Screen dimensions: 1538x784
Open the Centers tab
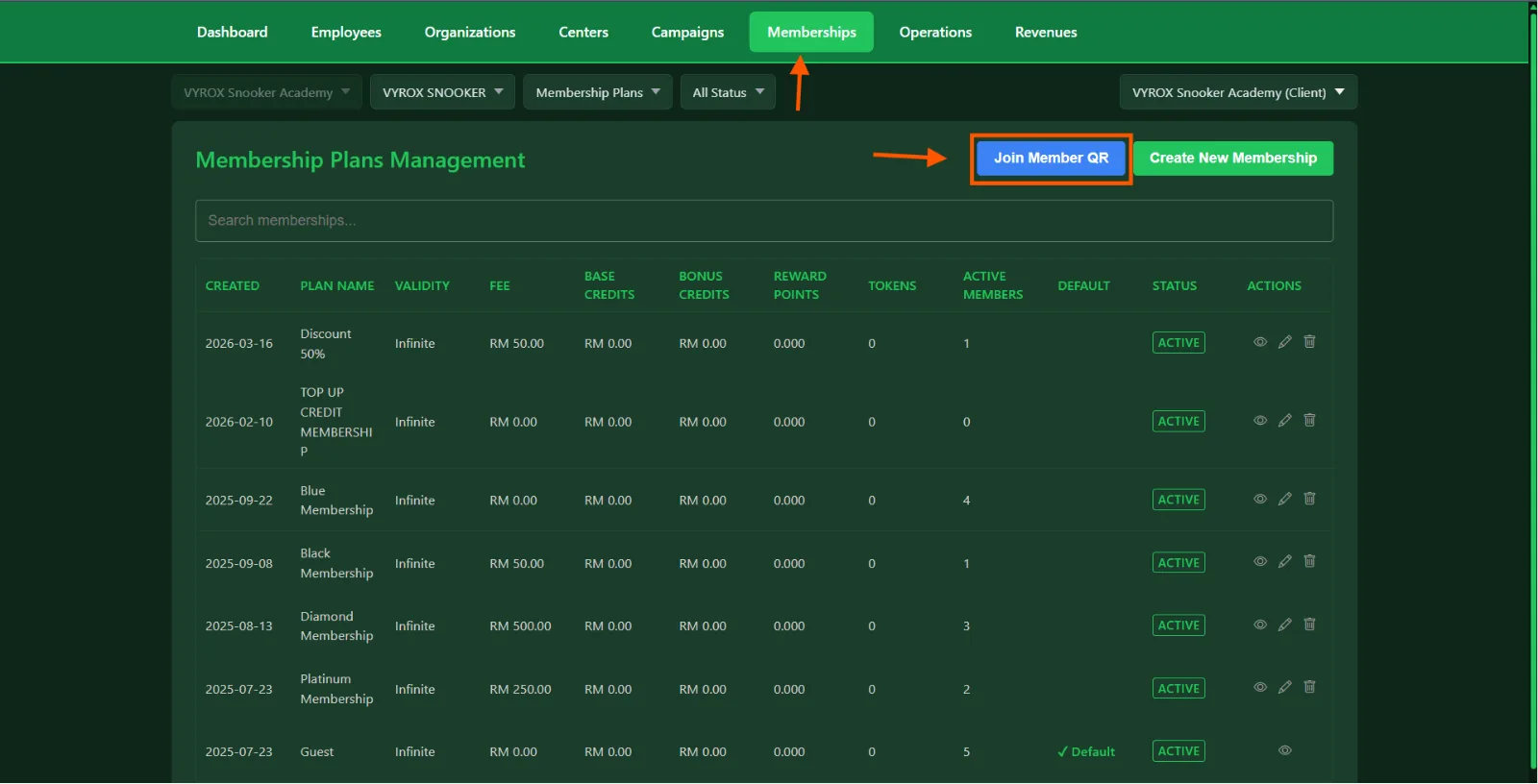point(583,32)
